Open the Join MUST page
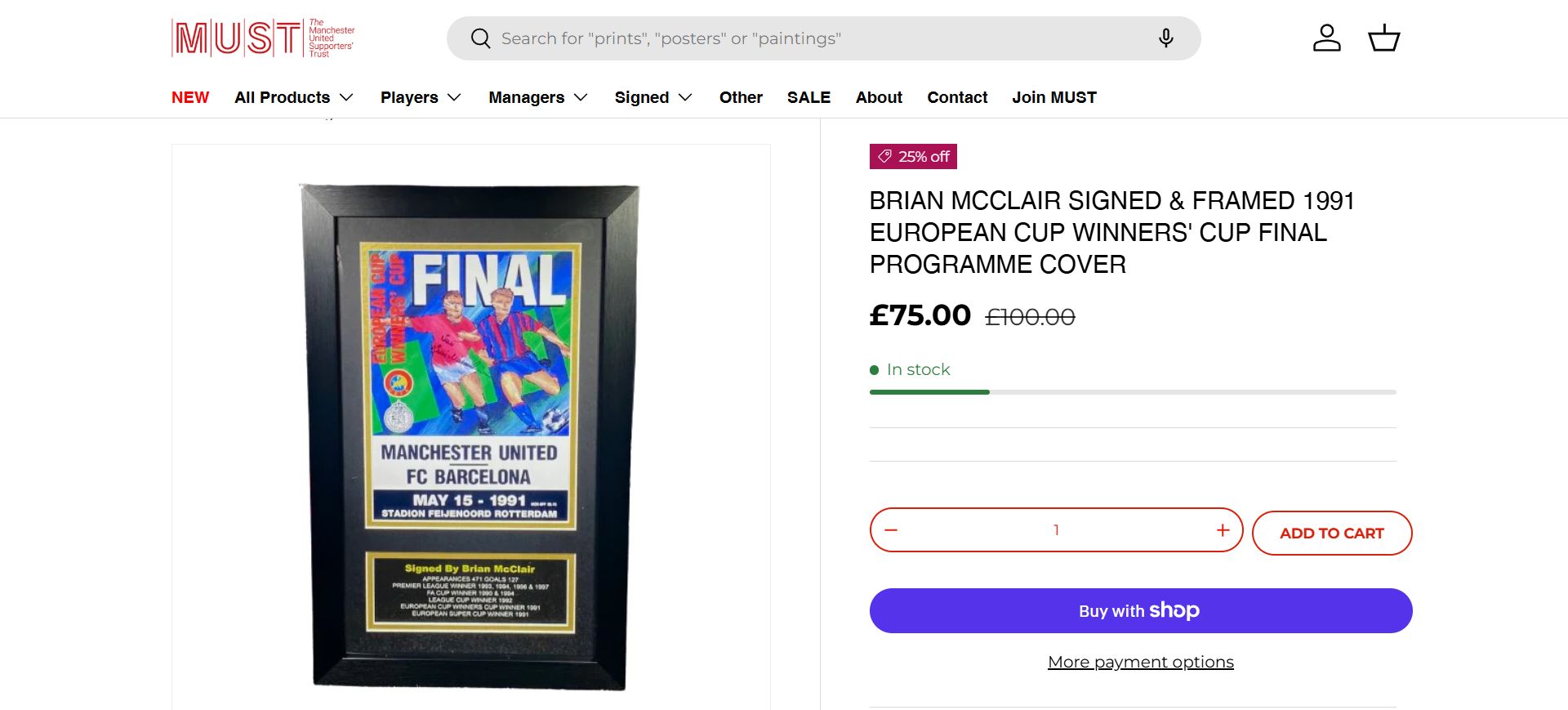Screen dimensions: 1568x710 1054,97
